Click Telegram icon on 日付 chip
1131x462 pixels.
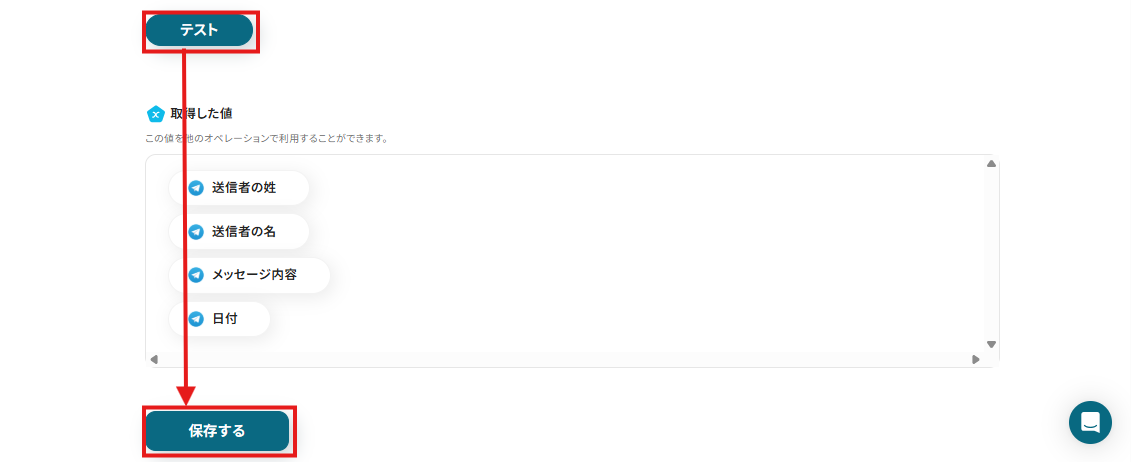(x=195, y=319)
